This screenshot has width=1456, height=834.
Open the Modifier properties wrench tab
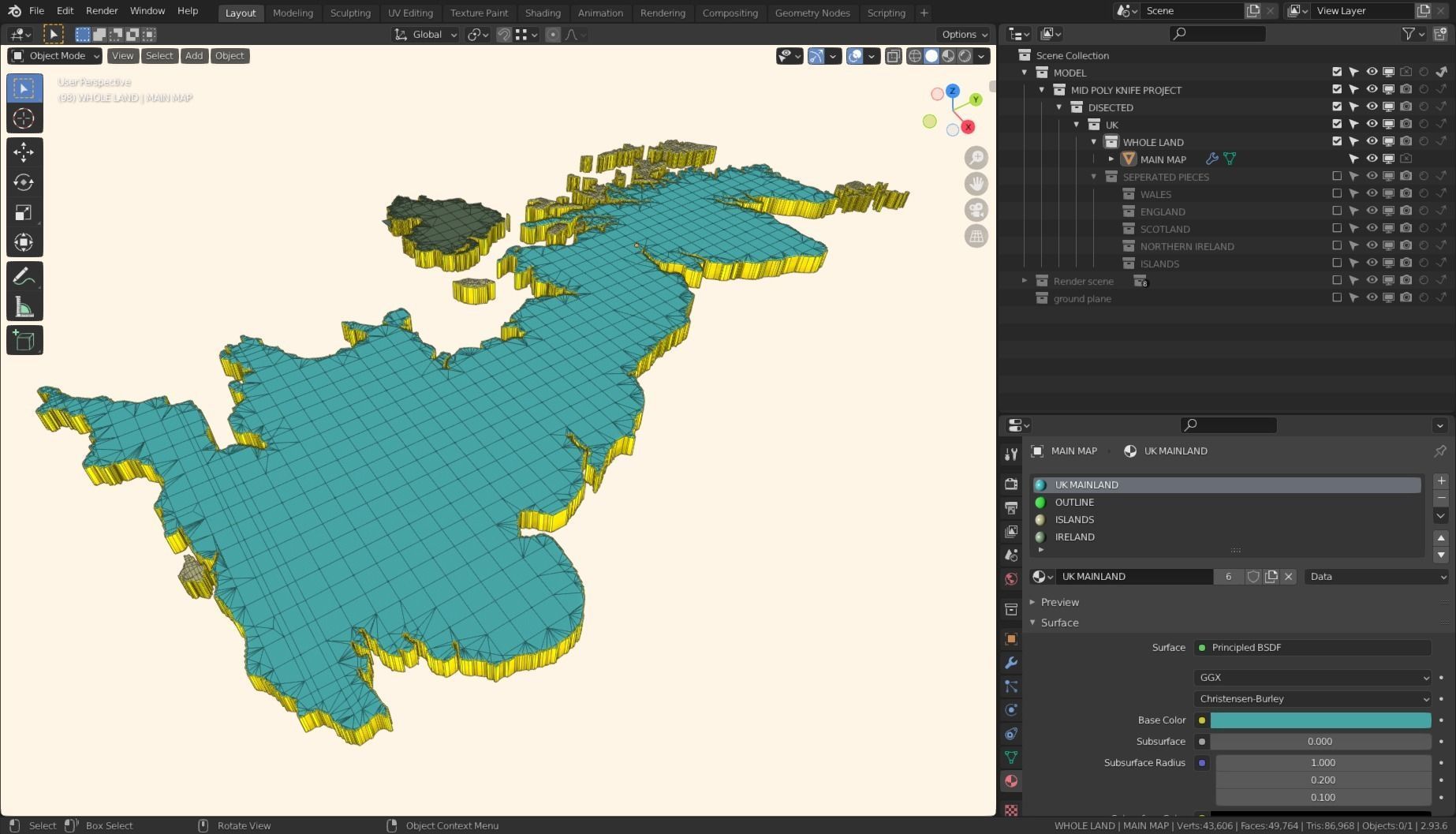(x=1011, y=663)
